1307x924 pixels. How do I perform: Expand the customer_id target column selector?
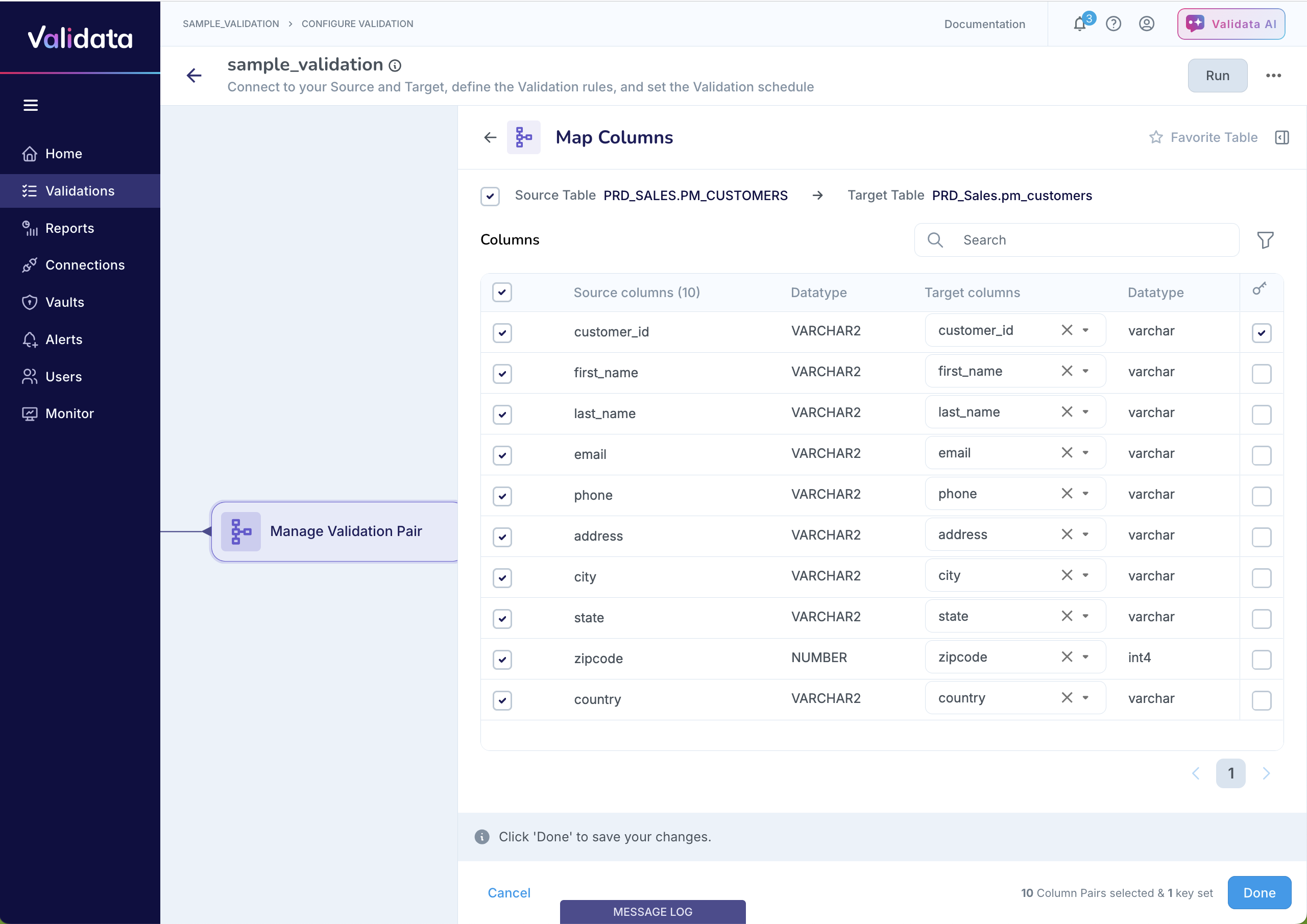pyautogui.click(x=1085, y=330)
